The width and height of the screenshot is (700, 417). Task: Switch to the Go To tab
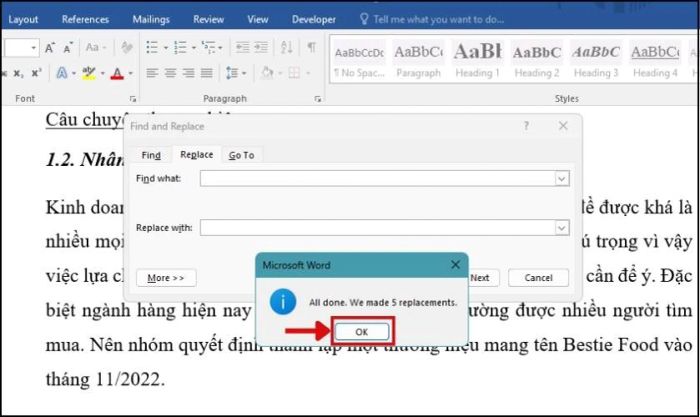[x=242, y=155]
